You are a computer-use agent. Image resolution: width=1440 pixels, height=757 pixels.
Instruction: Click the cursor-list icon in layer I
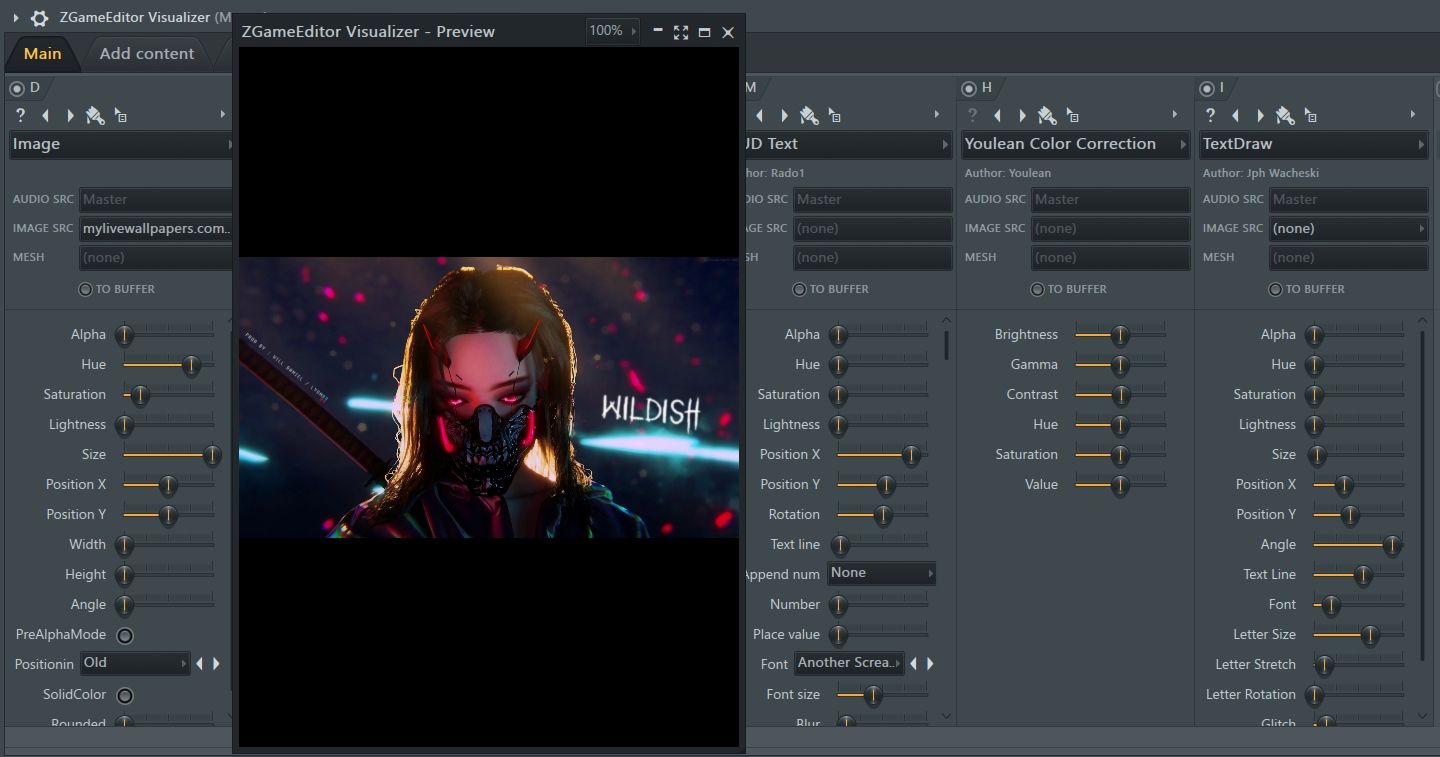[x=1310, y=116]
